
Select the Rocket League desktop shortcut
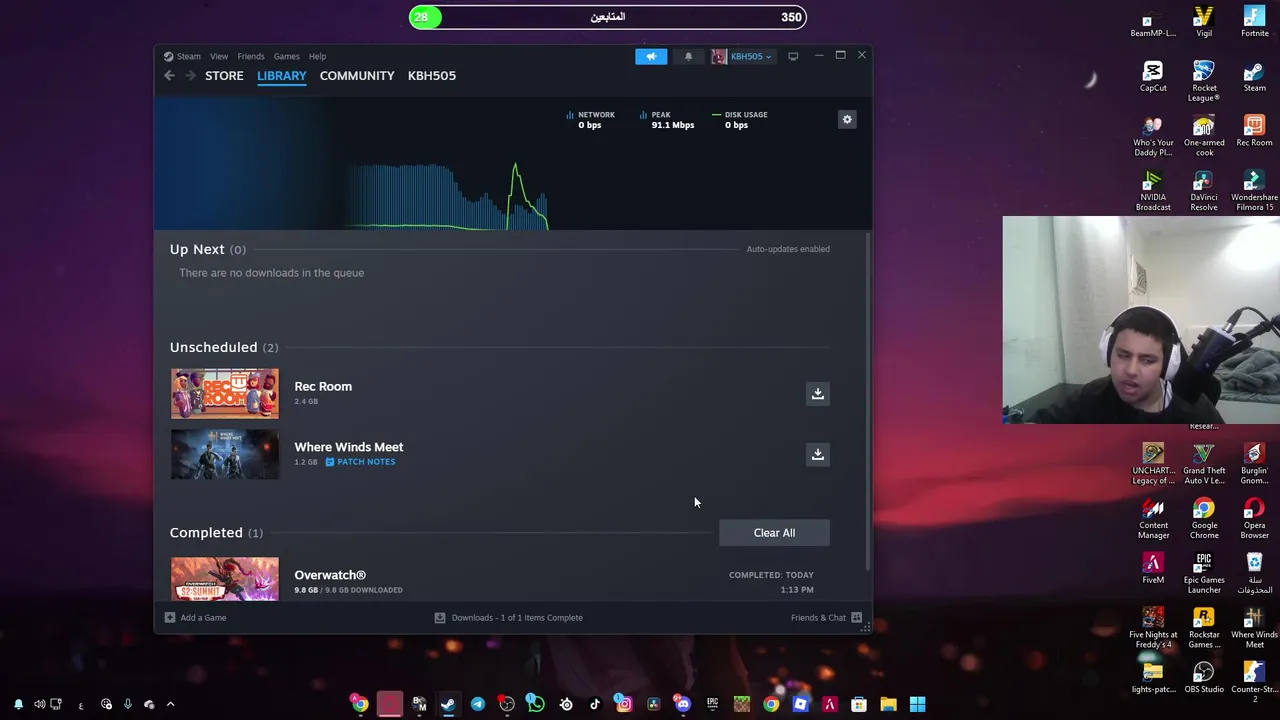(1204, 81)
